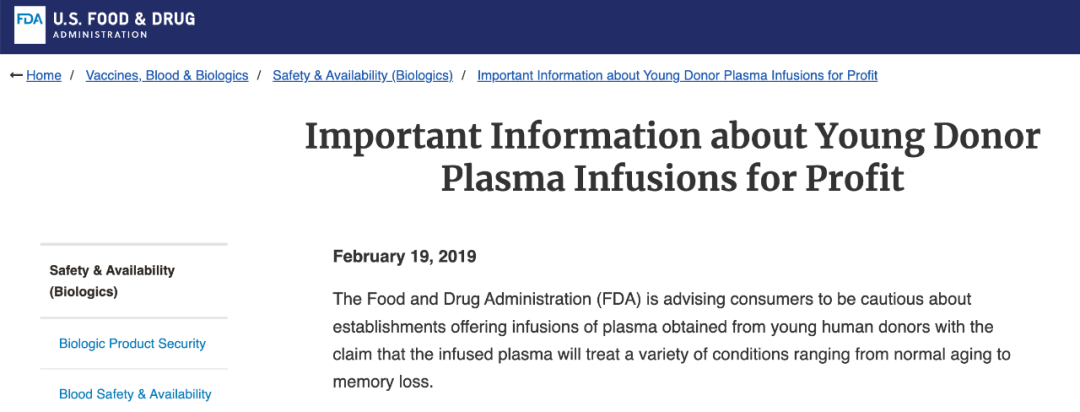Click the February 19, 2019 date
The width and height of the screenshot is (1080, 412).
pyautogui.click(x=404, y=257)
